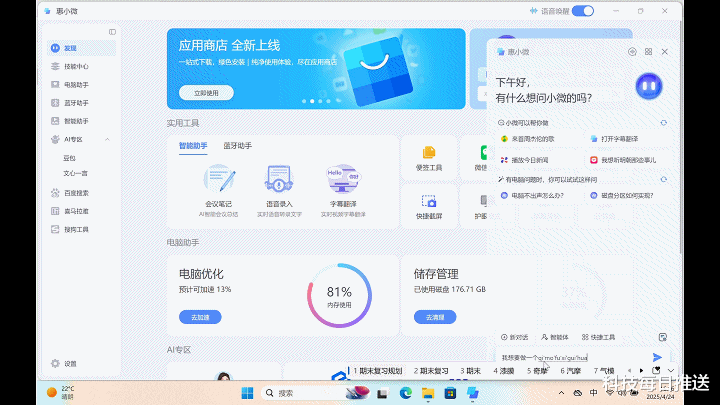Image resolution: width=720 pixels, height=405 pixels.
Task: Choose the first song suggestion chip
Action: coord(528,139)
